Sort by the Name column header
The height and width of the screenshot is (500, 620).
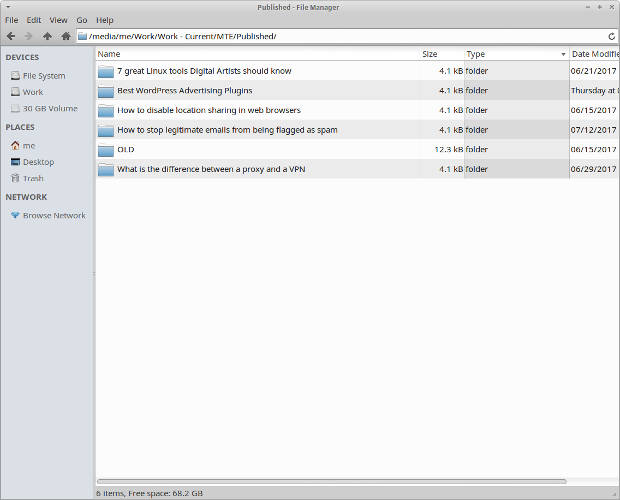(257, 54)
